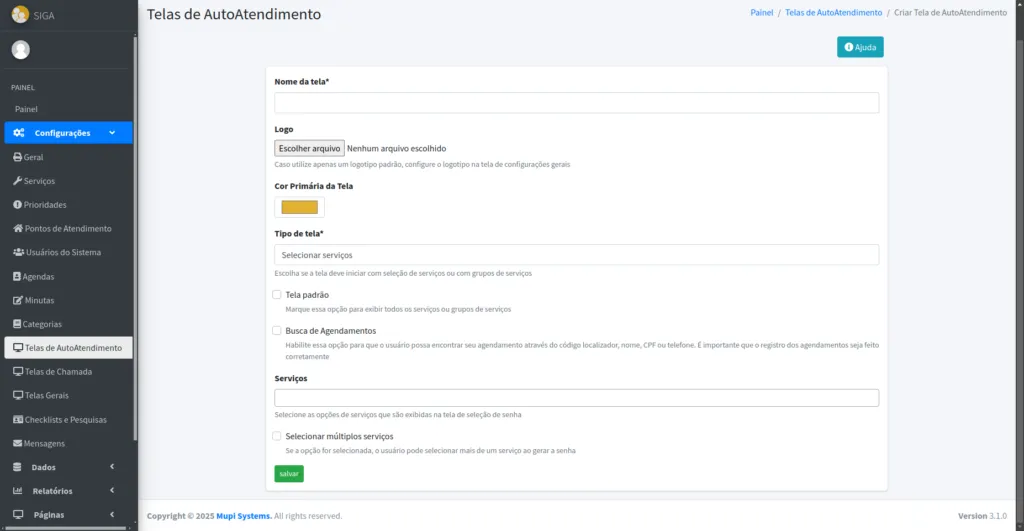Enable the Tela padrão checkbox
Viewport: 1024px width, 531px height.
[x=277, y=295]
